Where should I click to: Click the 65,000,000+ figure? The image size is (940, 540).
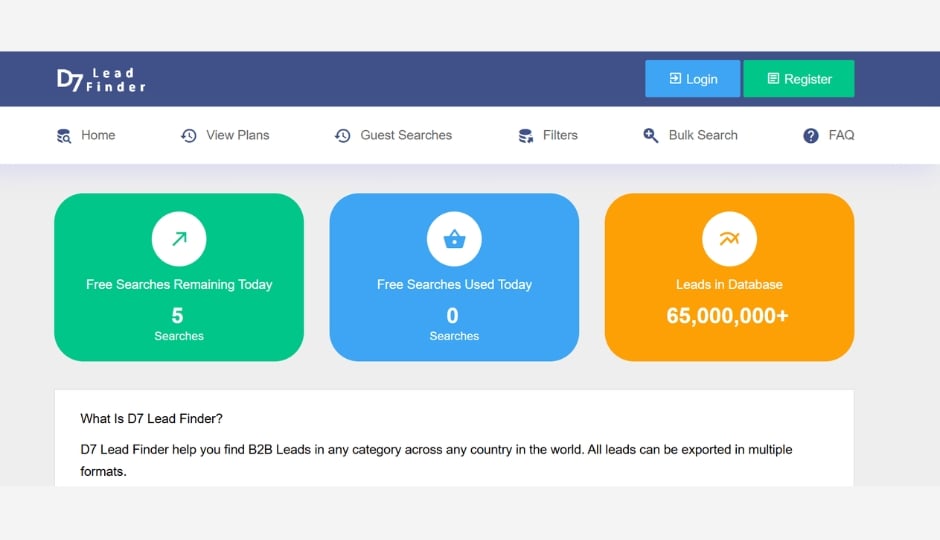coord(727,315)
